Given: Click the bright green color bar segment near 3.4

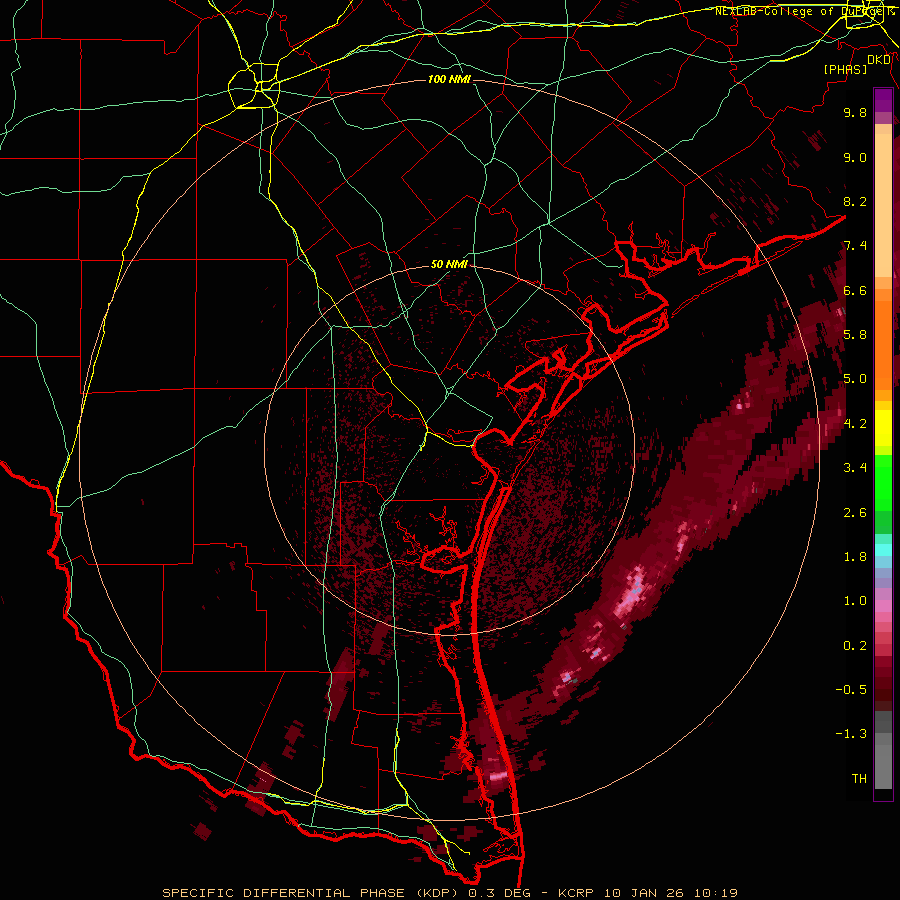Looking at the screenshot, I should click(x=883, y=482).
